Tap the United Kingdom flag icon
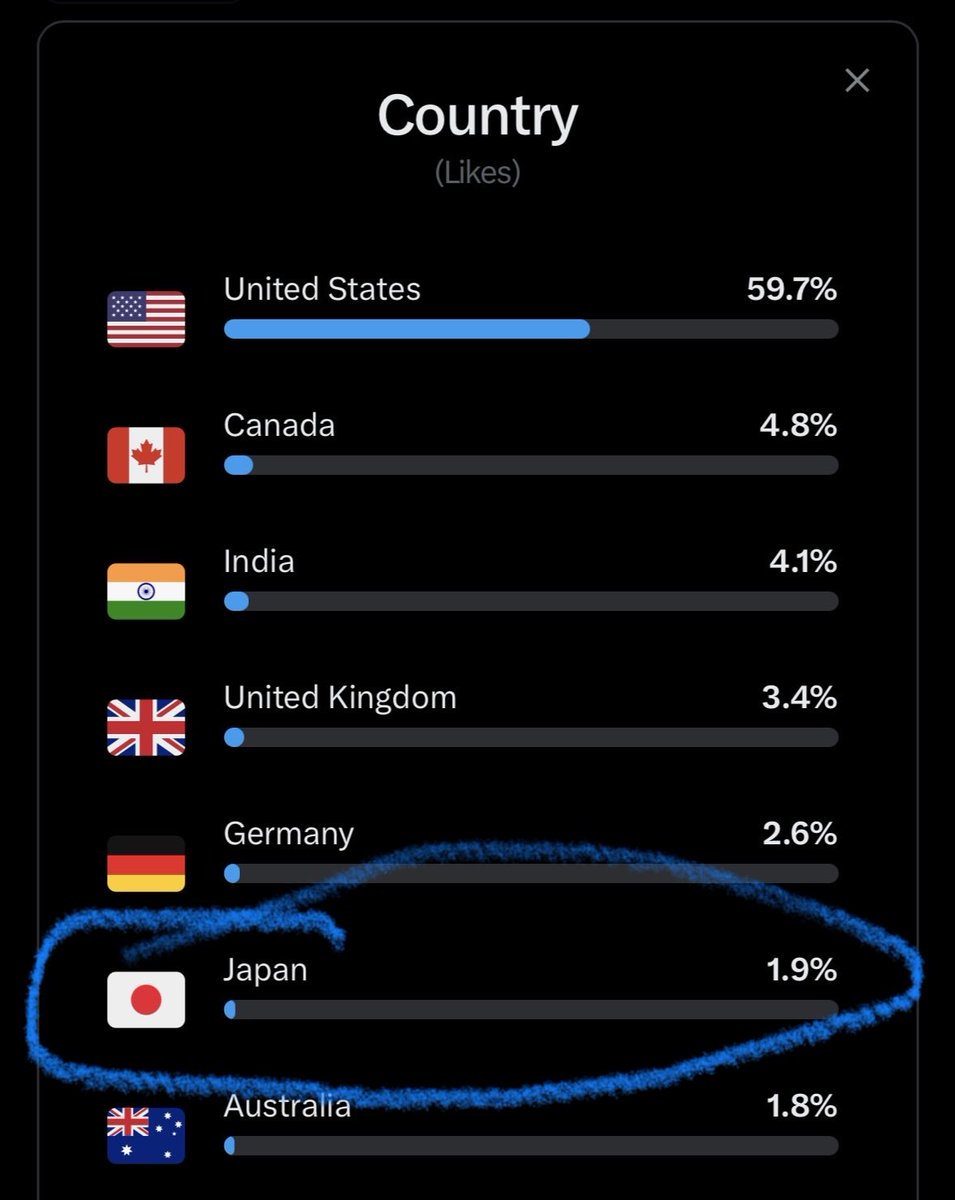This screenshot has height=1200, width=955. pos(146,727)
